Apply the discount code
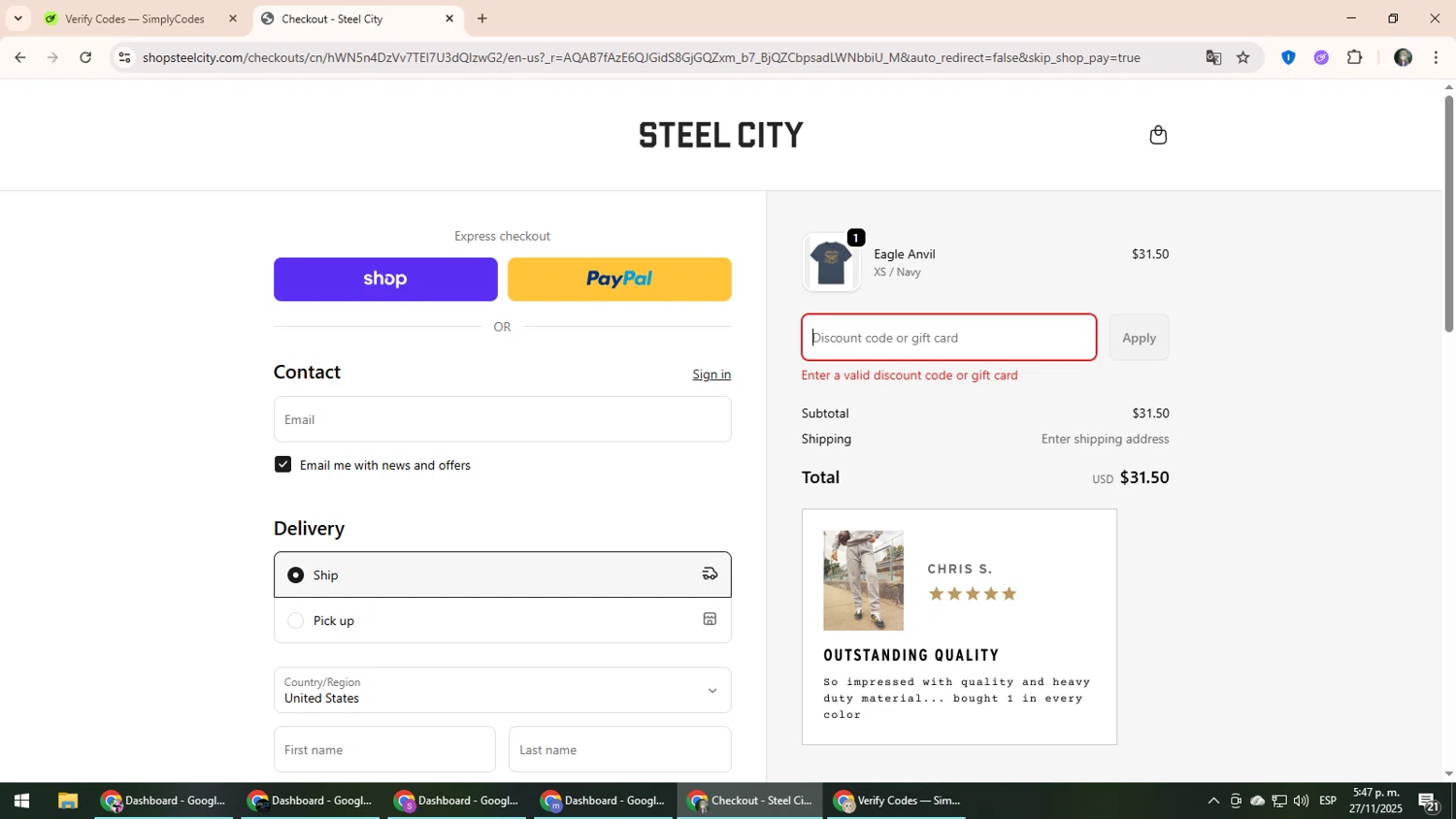1456x819 pixels. coord(1139,338)
